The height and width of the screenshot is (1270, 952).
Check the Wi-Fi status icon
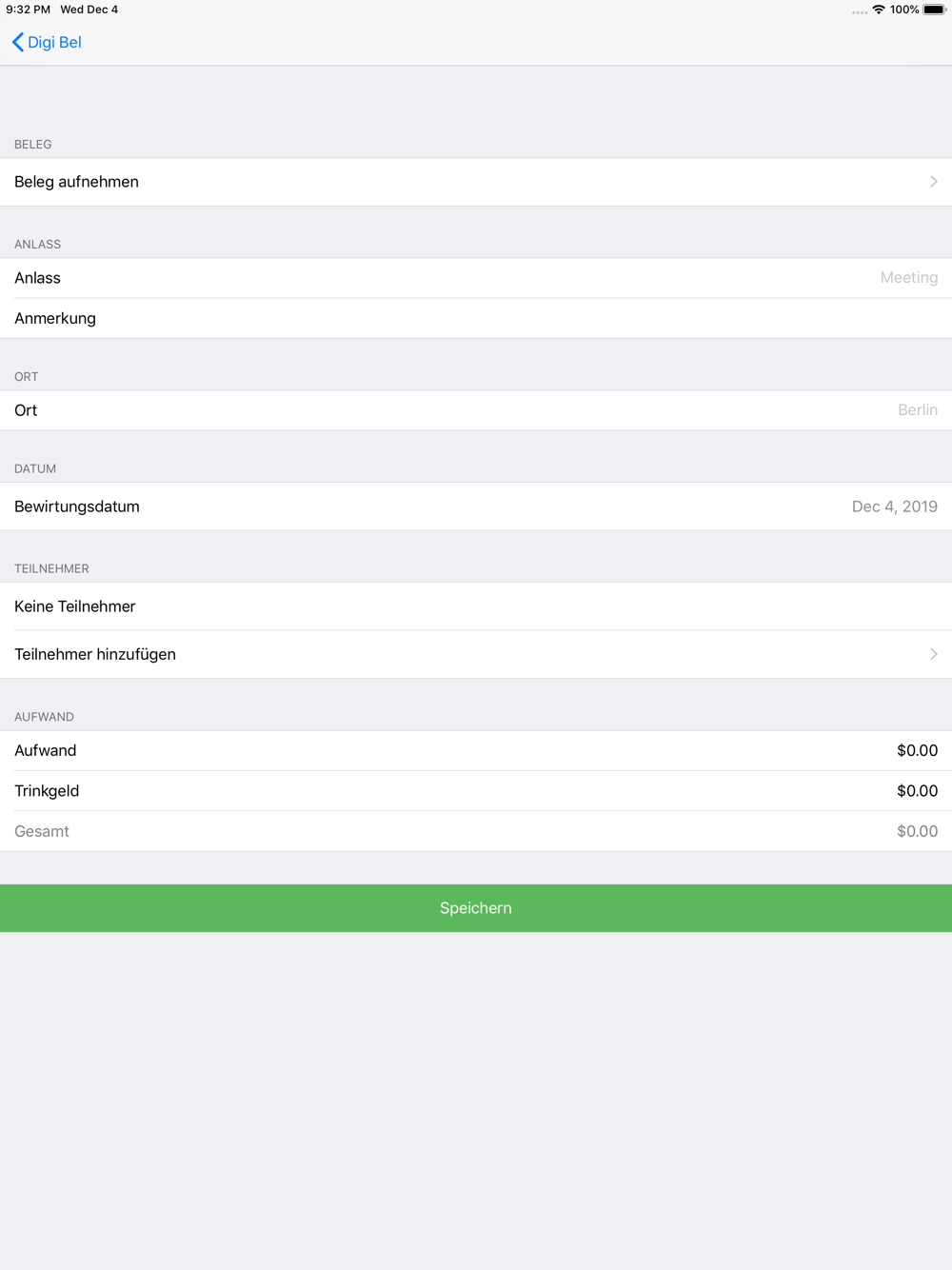[x=878, y=10]
